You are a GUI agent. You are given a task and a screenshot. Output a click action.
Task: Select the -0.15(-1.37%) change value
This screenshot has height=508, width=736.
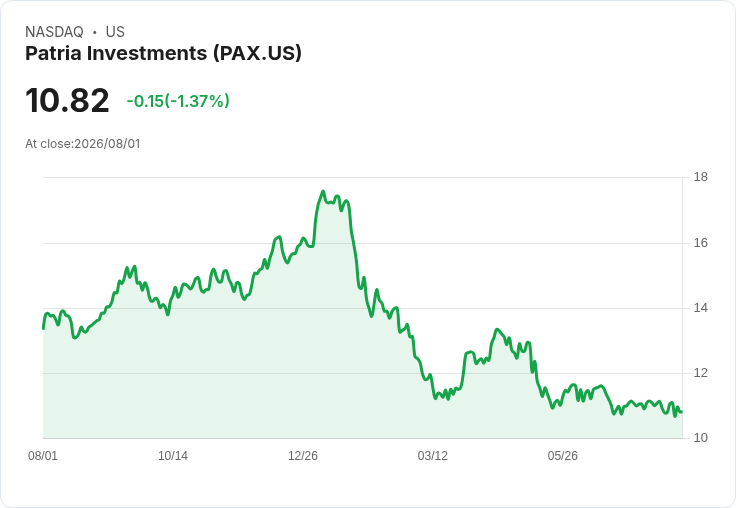tap(178, 101)
